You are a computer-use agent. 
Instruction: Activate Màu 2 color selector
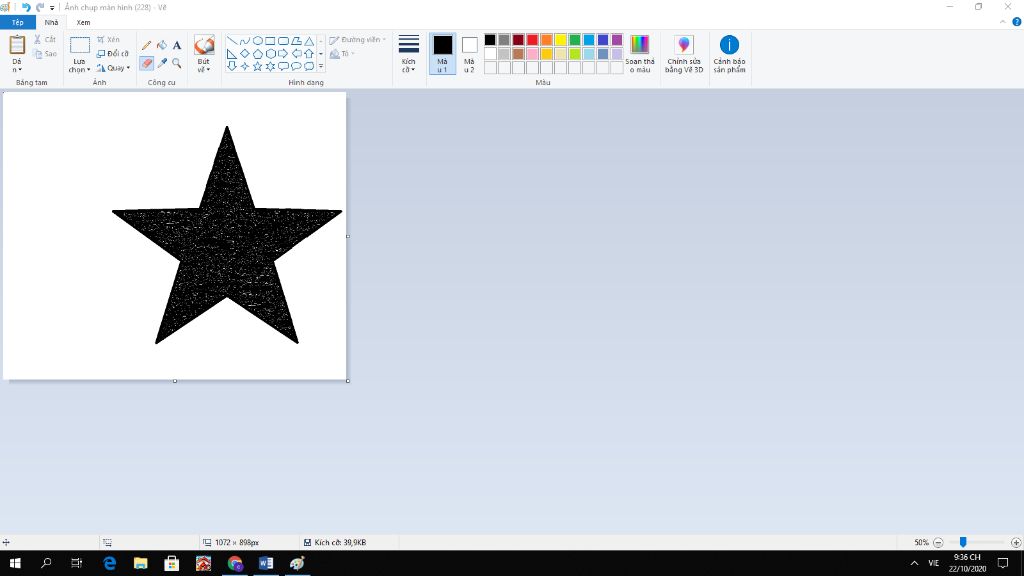[x=469, y=54]
